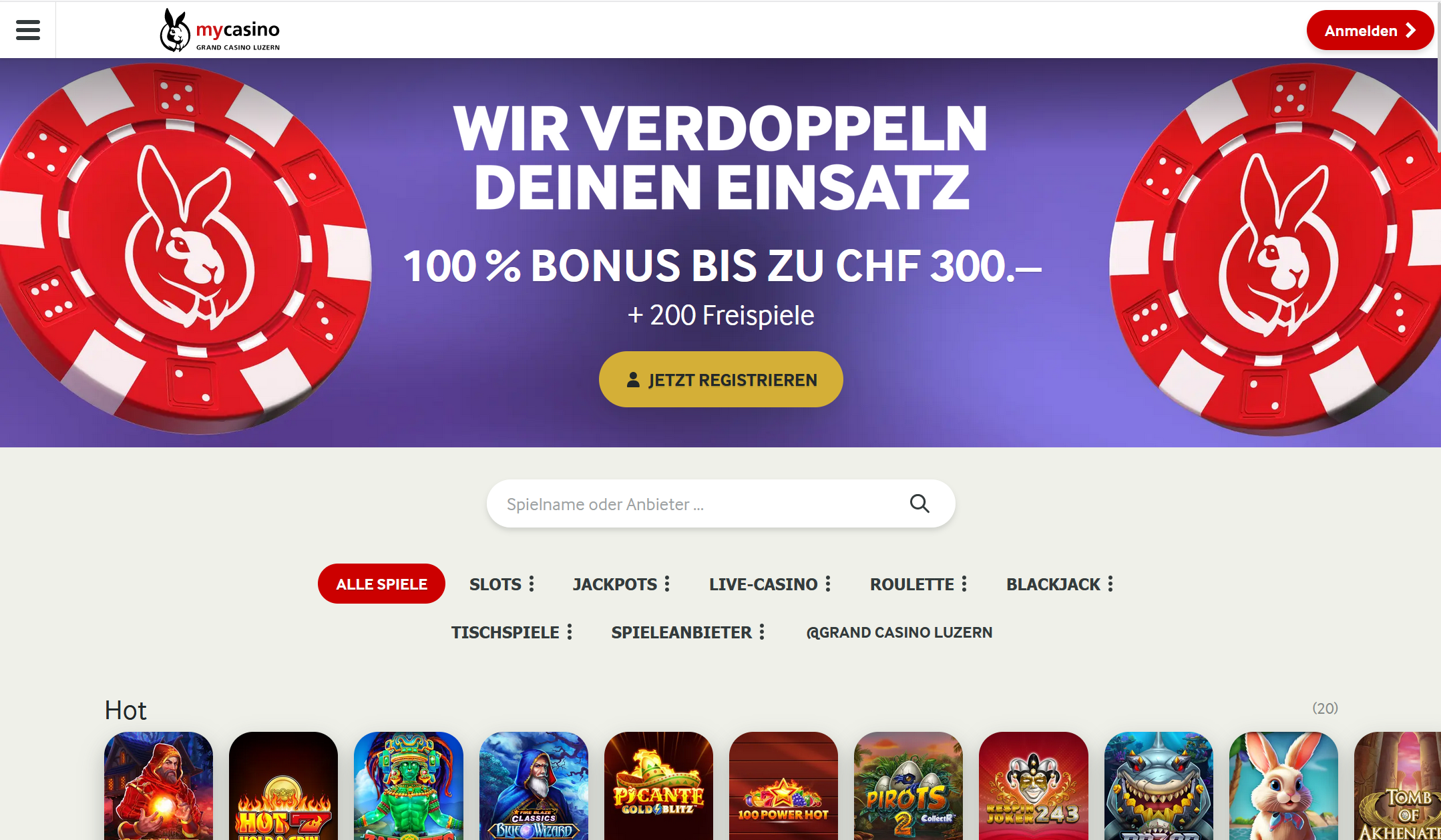Expand the Live-Casino options dots
1441x840 pixels.
[828, 584]
